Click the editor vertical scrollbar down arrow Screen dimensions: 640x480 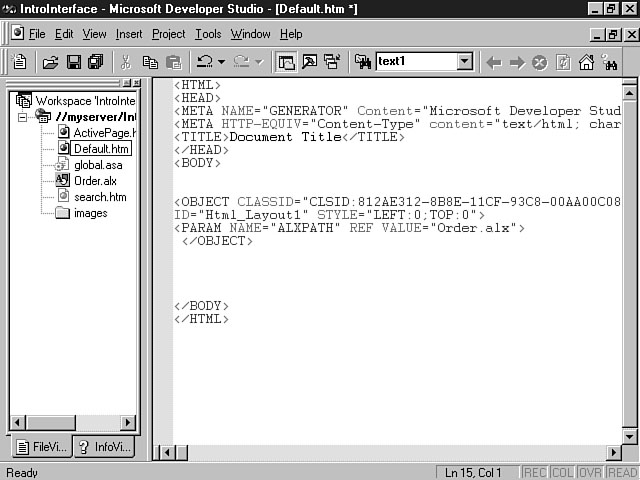pos(630,435)
